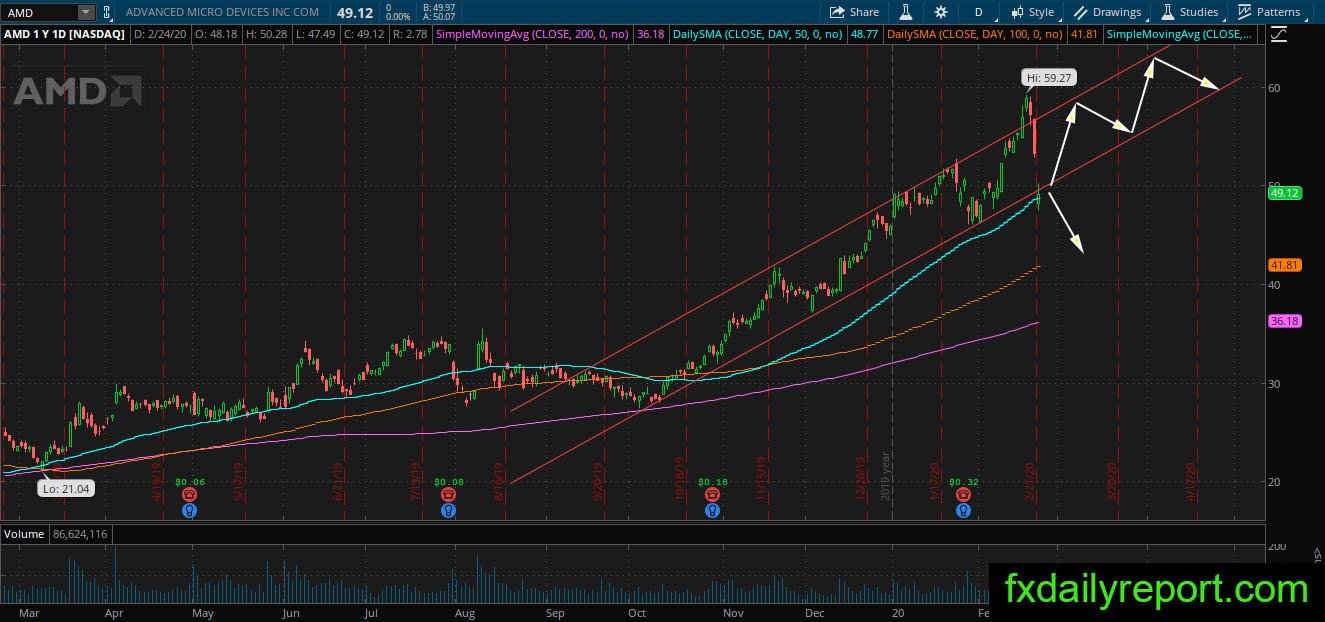Viewport: 1325px width, 622px height.
Task: Click the Lo: 21.04 price bubble
Action: [x=66, y=489]
